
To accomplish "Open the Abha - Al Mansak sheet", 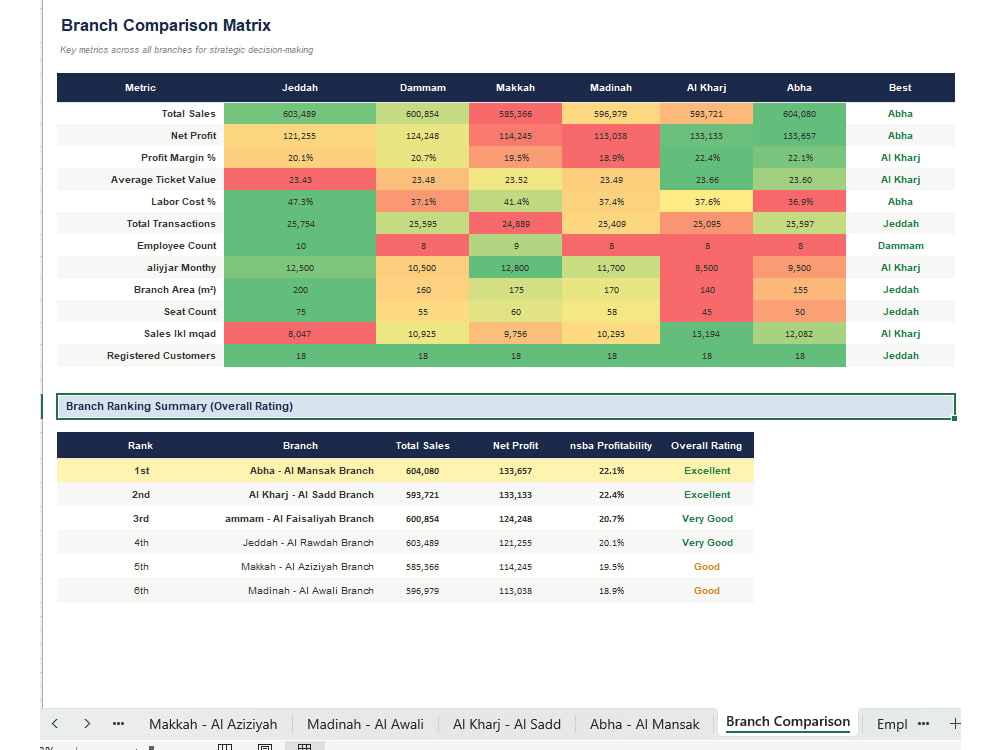I will [645, 724].
